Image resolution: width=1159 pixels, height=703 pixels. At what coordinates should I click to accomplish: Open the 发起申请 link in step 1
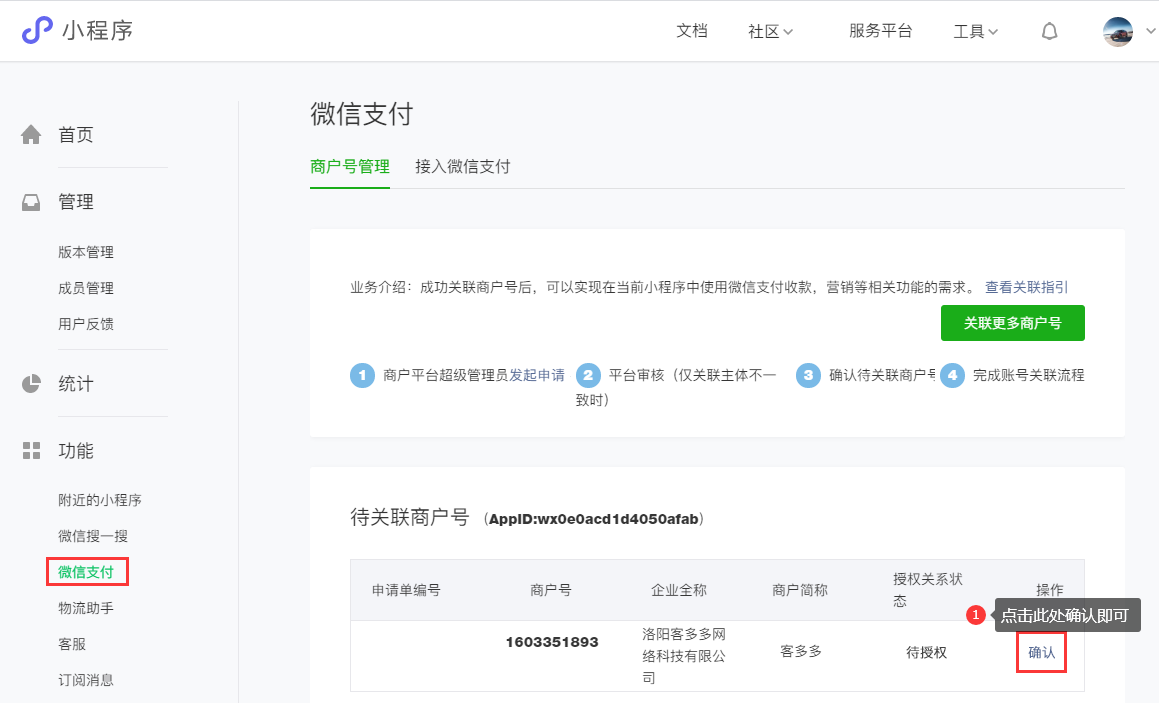[x=537, y=375]
